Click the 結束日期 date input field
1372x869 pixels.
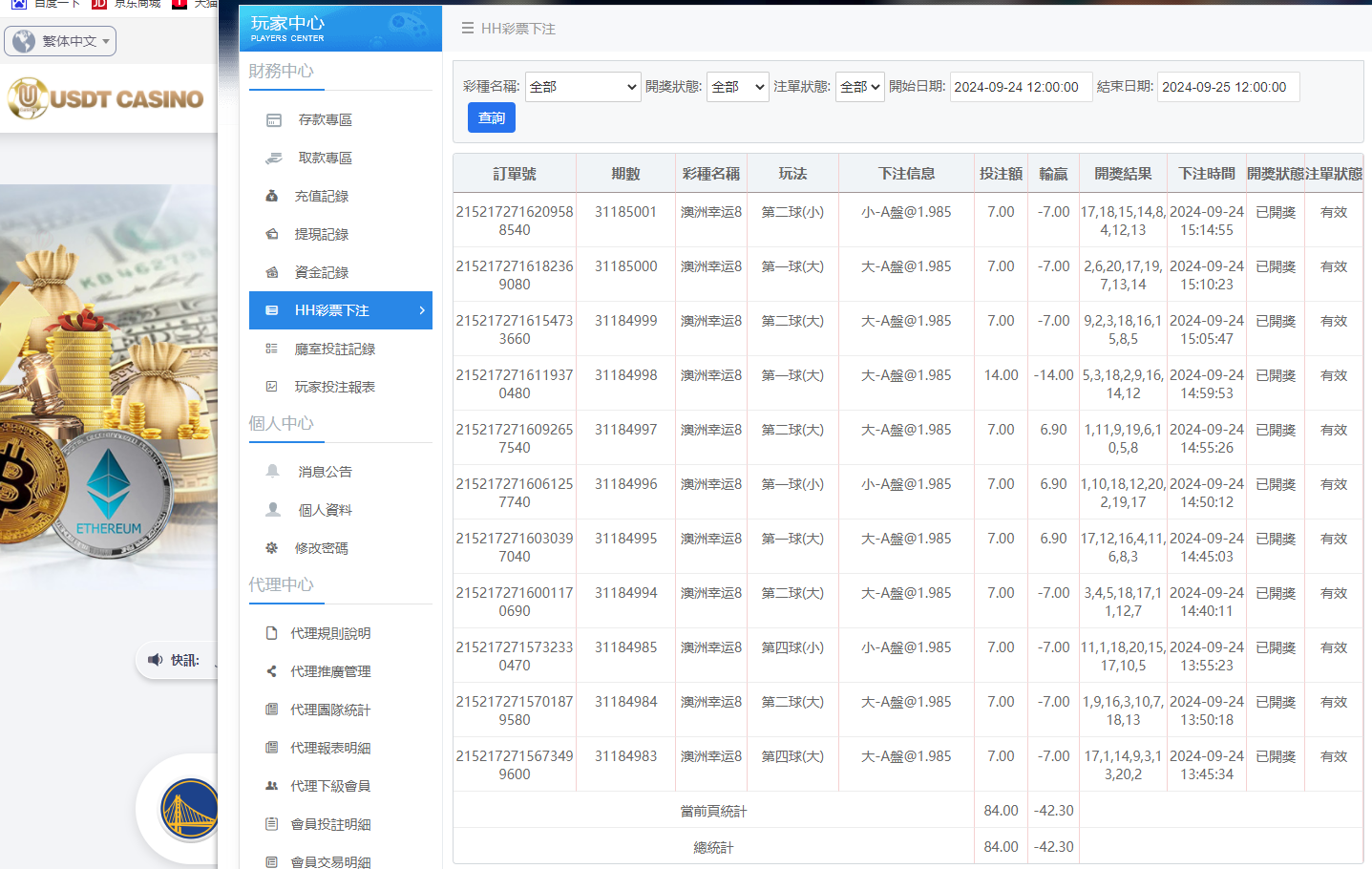[1227, 87]
